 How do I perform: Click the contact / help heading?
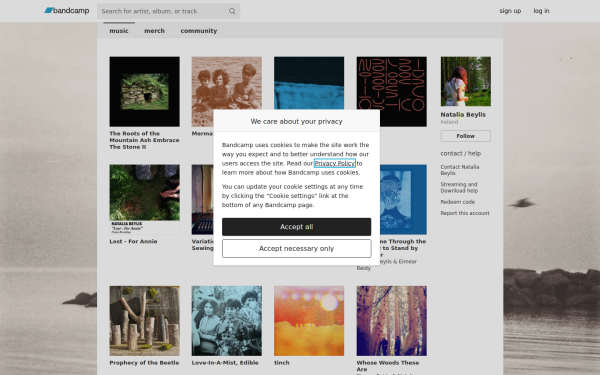click(x=460, y=153)
